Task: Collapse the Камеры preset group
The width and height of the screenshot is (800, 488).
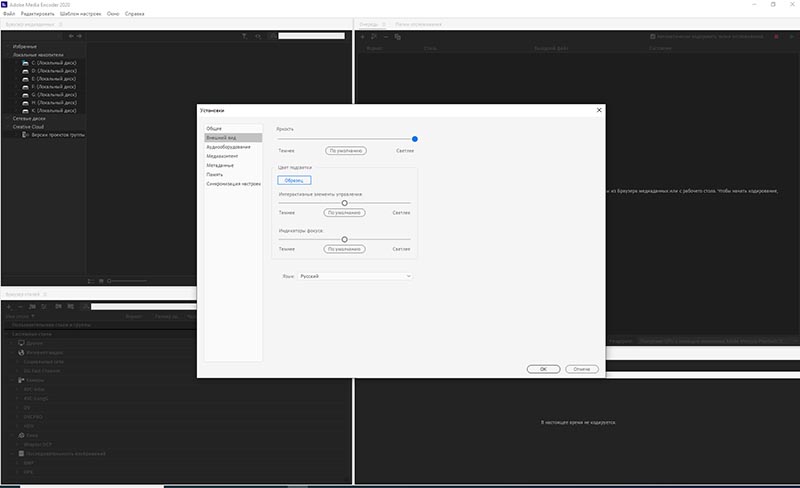Action: (x=12, y=380)
